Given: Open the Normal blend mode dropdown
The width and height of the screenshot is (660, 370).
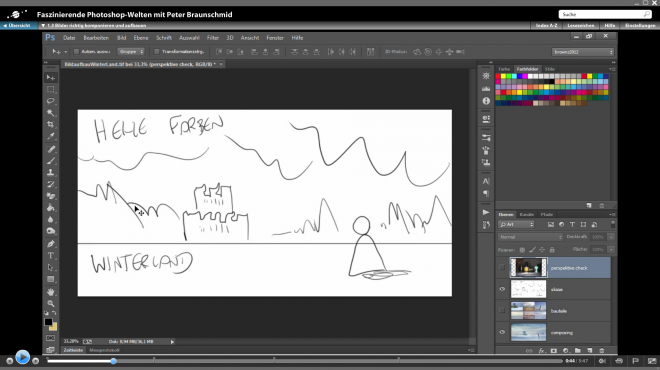Looking at the screenshot, I should 530,237.
